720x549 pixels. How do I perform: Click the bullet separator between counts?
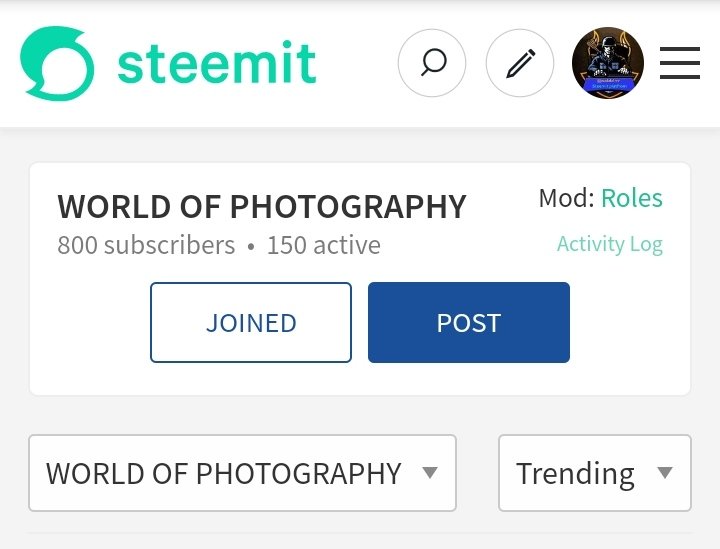(x=251, y=246)
